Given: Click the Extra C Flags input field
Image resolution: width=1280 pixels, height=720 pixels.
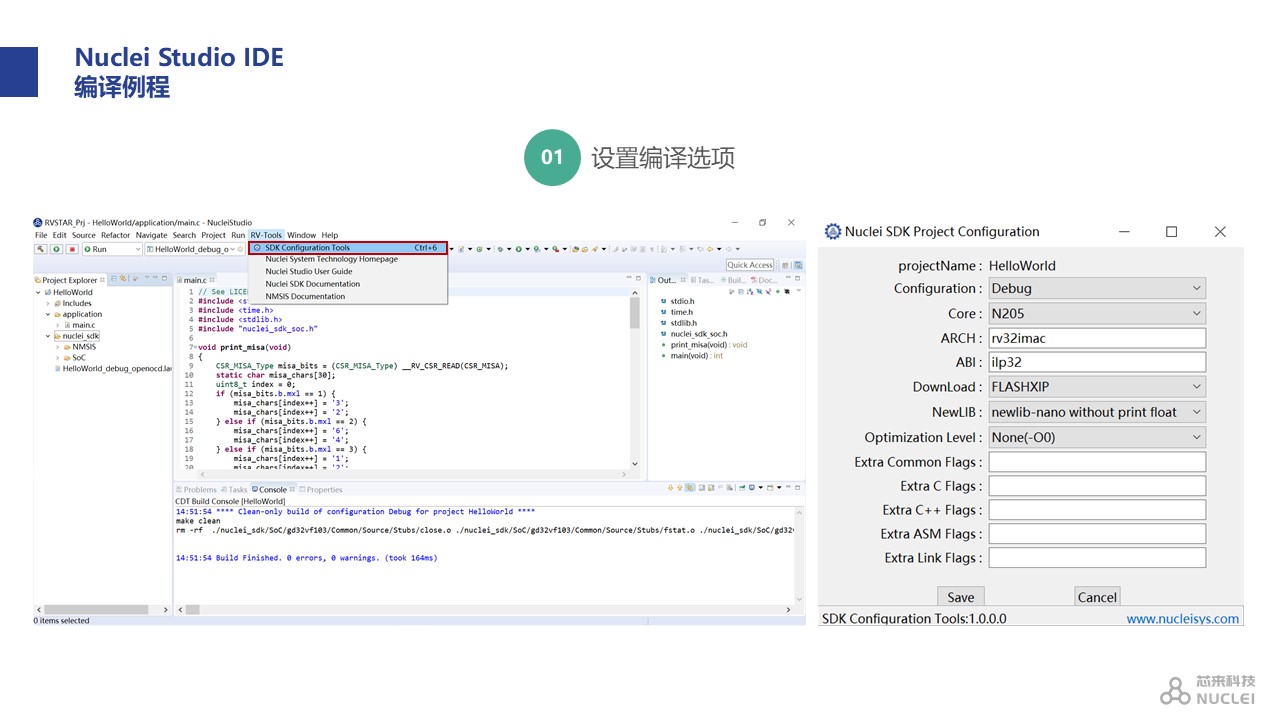Looking at the screenshot, I should coord(1097,486).
